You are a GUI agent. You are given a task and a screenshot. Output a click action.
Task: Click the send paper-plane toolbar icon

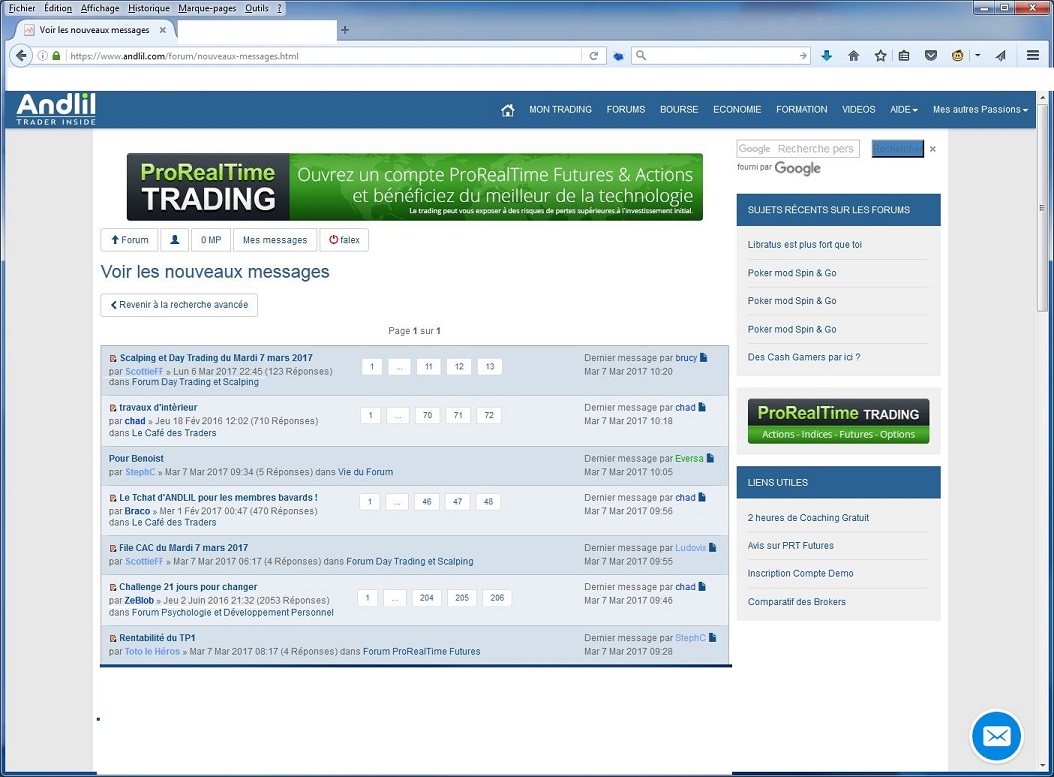click(x=1001, y=56)
